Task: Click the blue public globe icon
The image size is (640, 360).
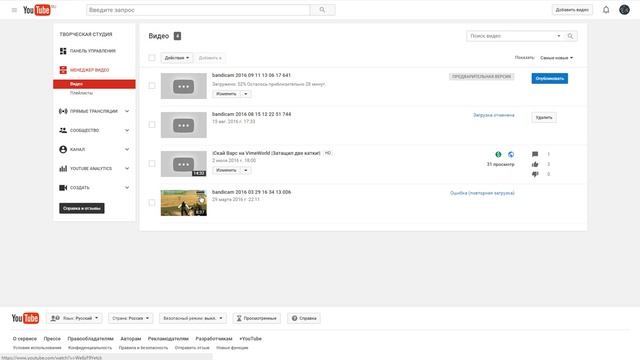Action: [511, 154]
